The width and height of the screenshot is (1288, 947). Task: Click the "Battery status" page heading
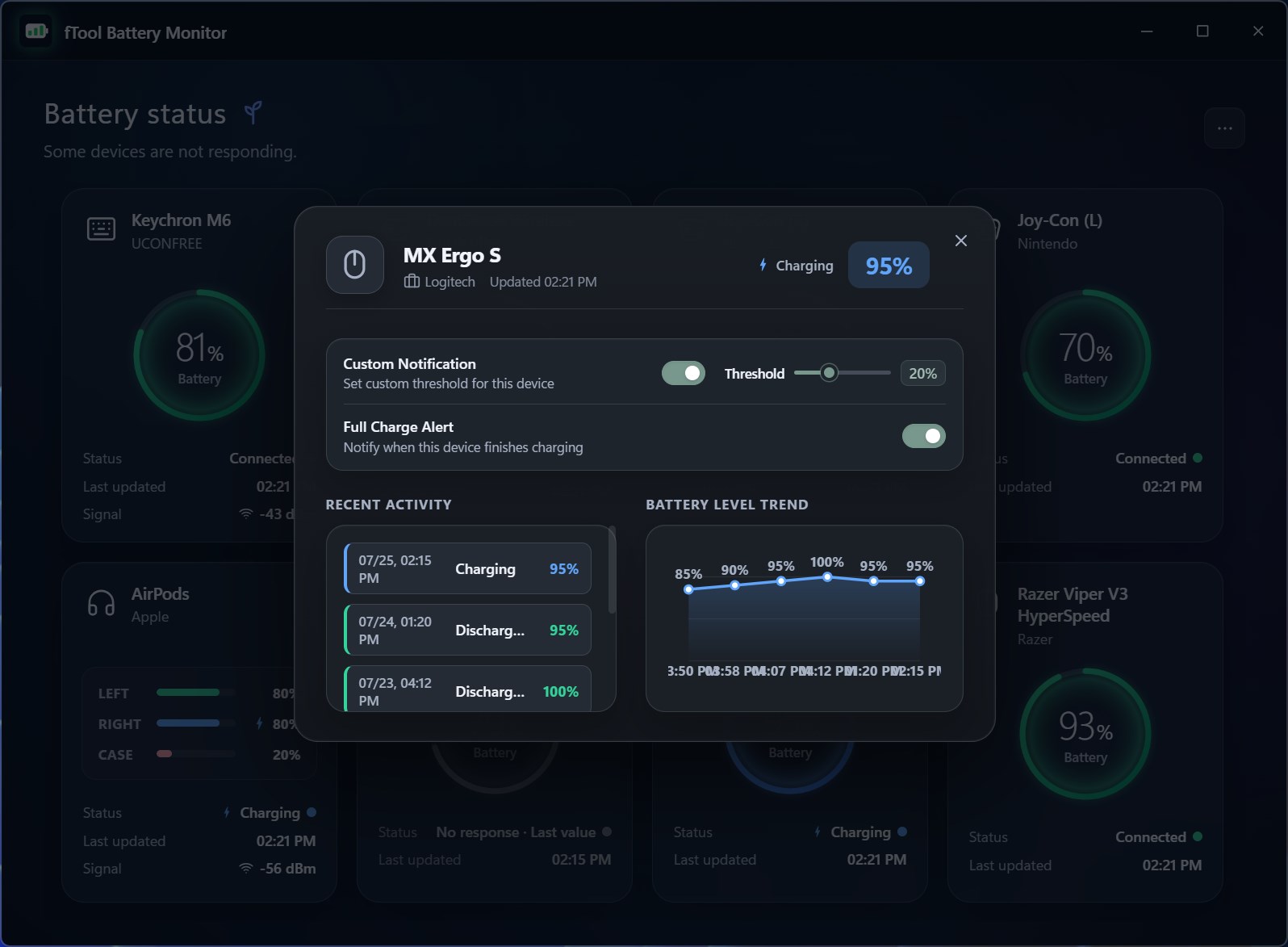tap(135, 114)
